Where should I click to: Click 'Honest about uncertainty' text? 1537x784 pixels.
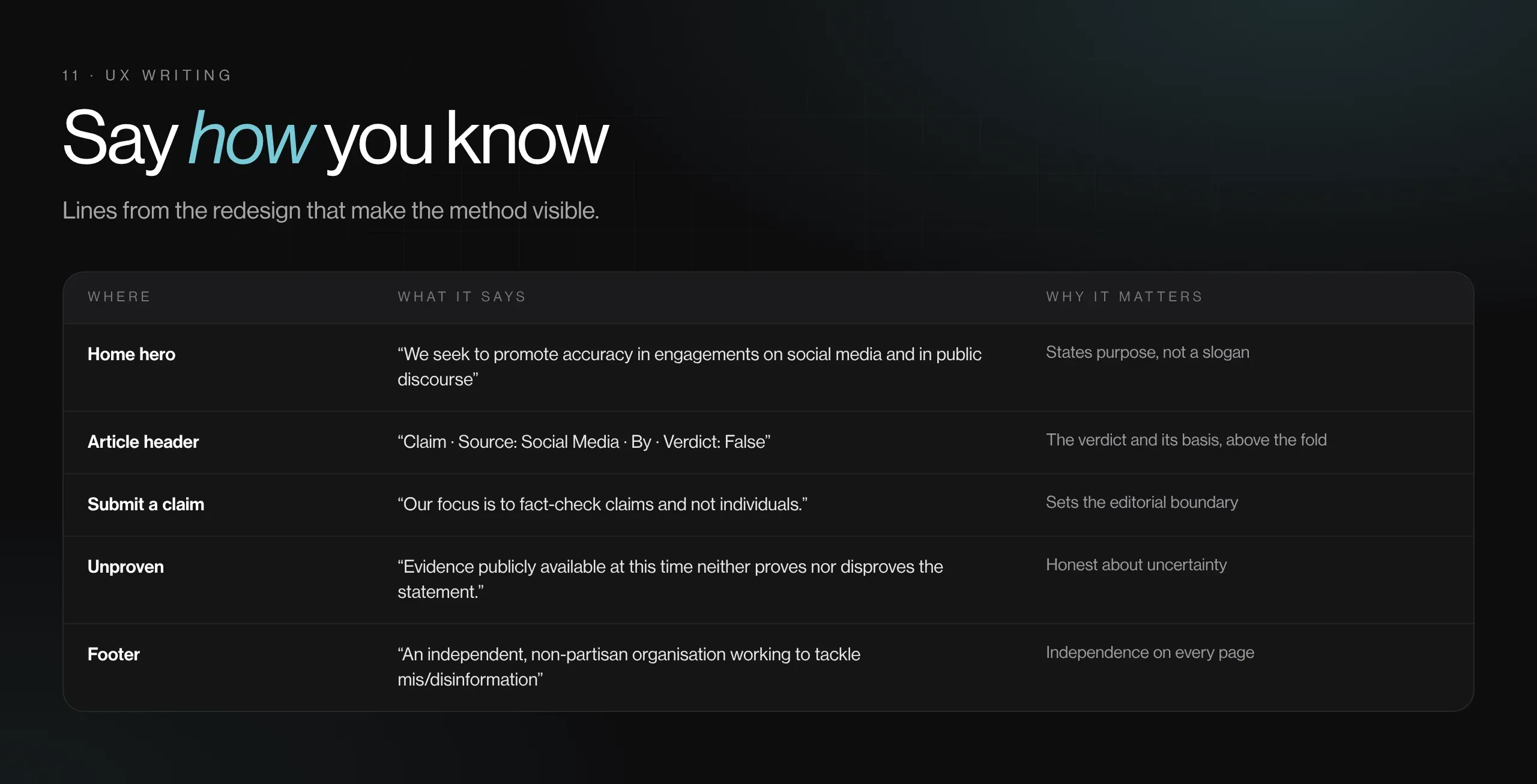point(1136,565)
